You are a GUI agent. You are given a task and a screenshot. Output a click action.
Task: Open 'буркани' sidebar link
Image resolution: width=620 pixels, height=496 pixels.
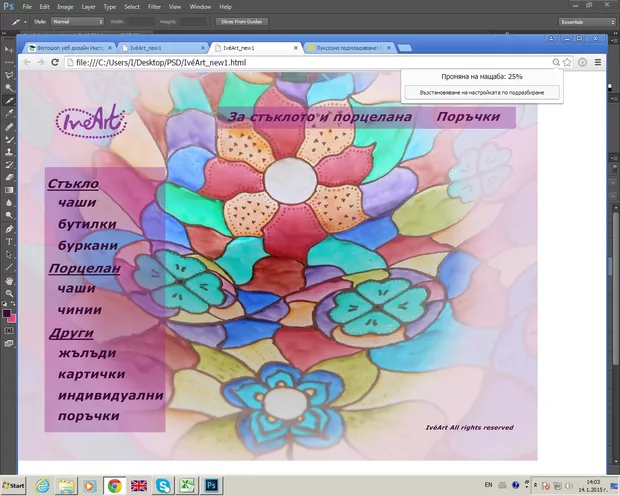click(x=88, y=246)
